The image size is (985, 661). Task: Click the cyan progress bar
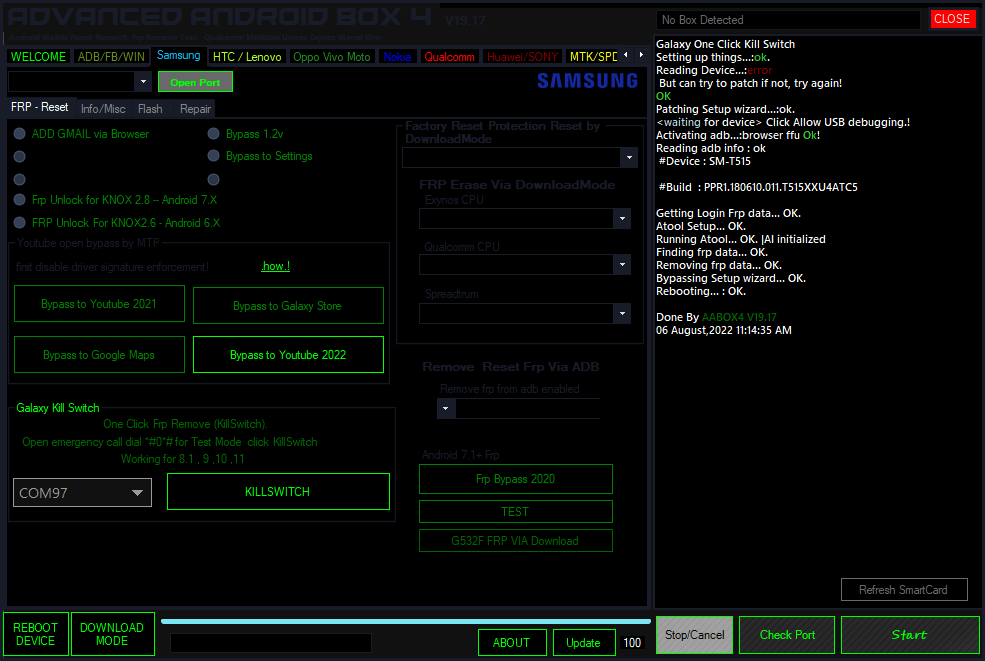point(404,621)
